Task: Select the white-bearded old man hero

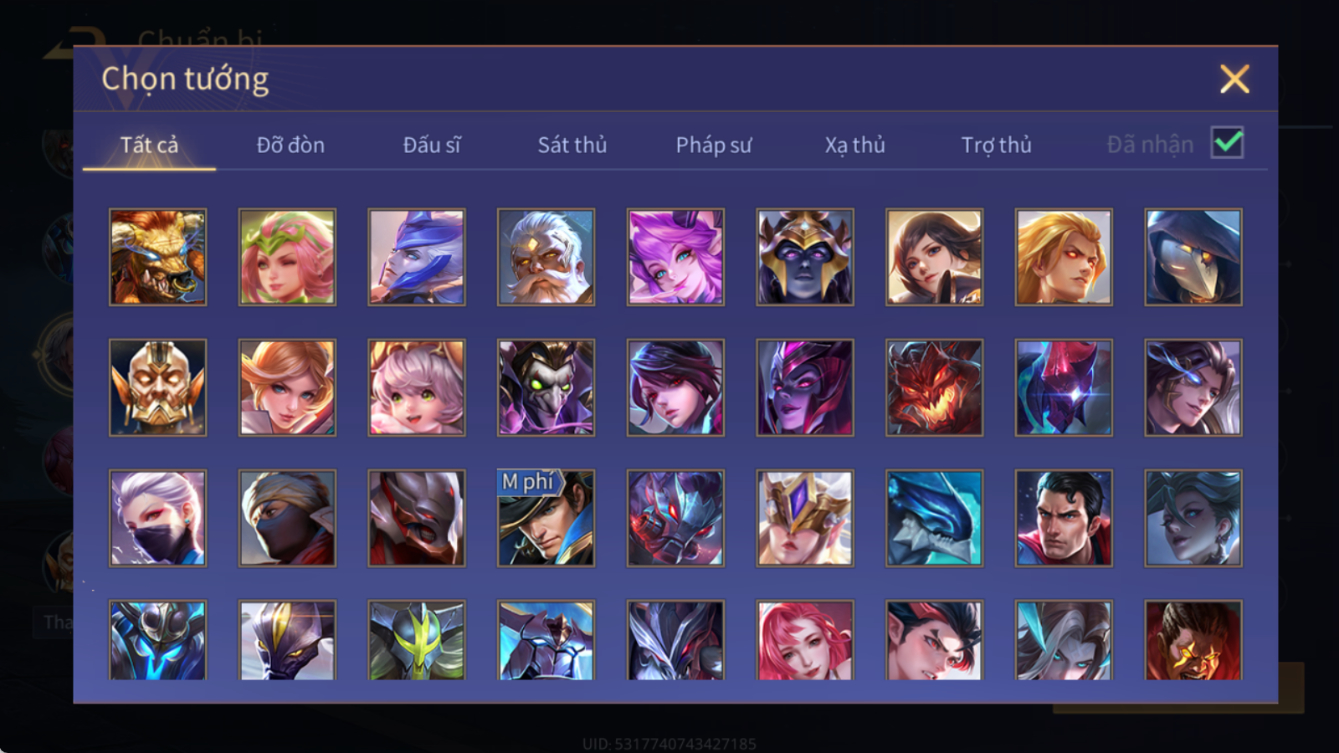Action: point(546,257)
